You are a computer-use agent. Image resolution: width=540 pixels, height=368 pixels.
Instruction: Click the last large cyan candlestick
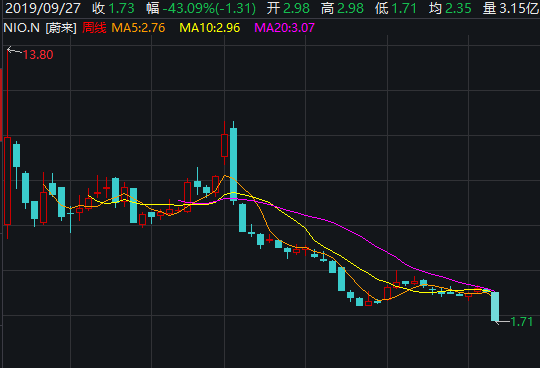[495, 306]
